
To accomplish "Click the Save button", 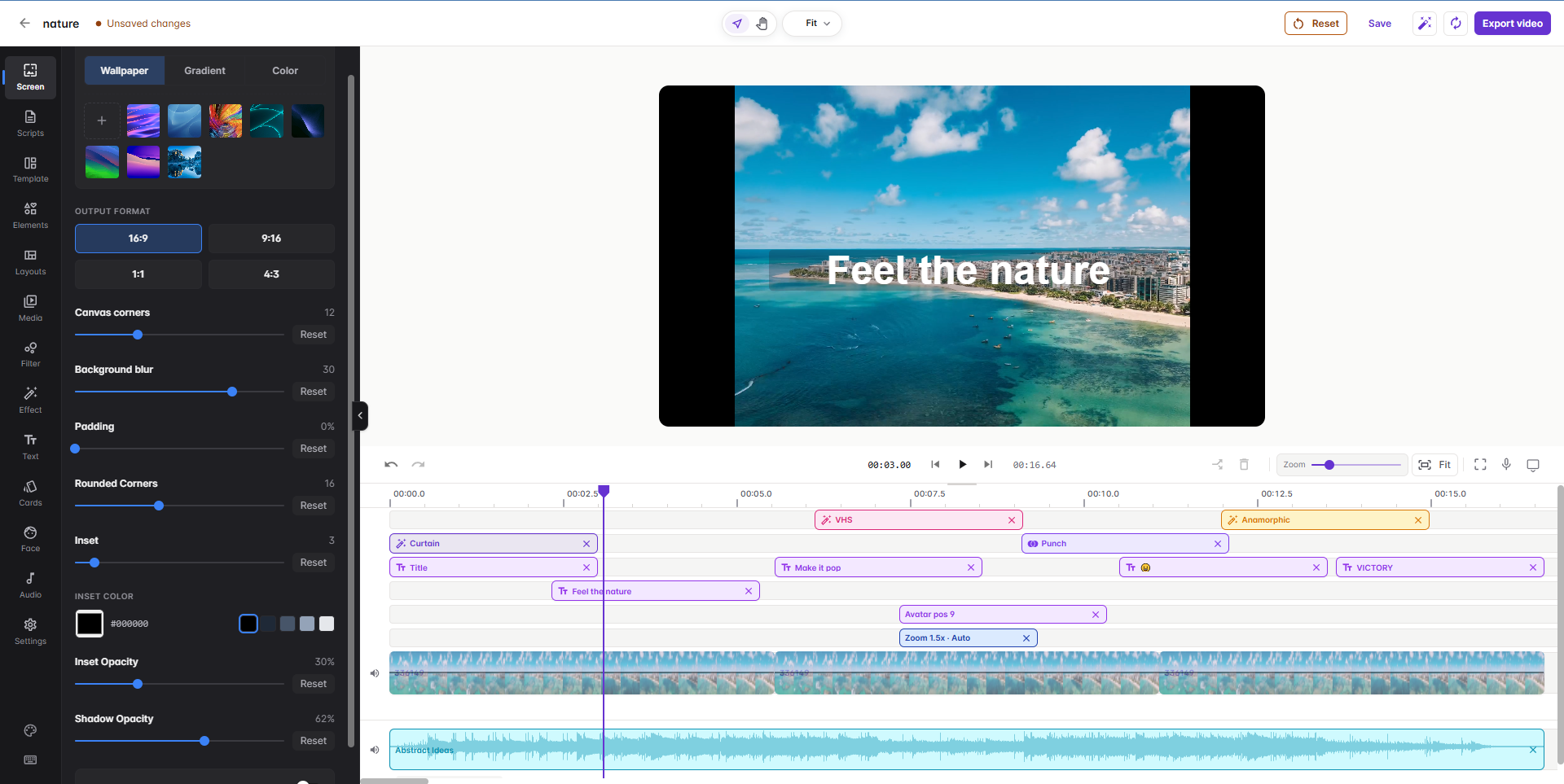I will pyautogui.click(x=1379, y=24).
